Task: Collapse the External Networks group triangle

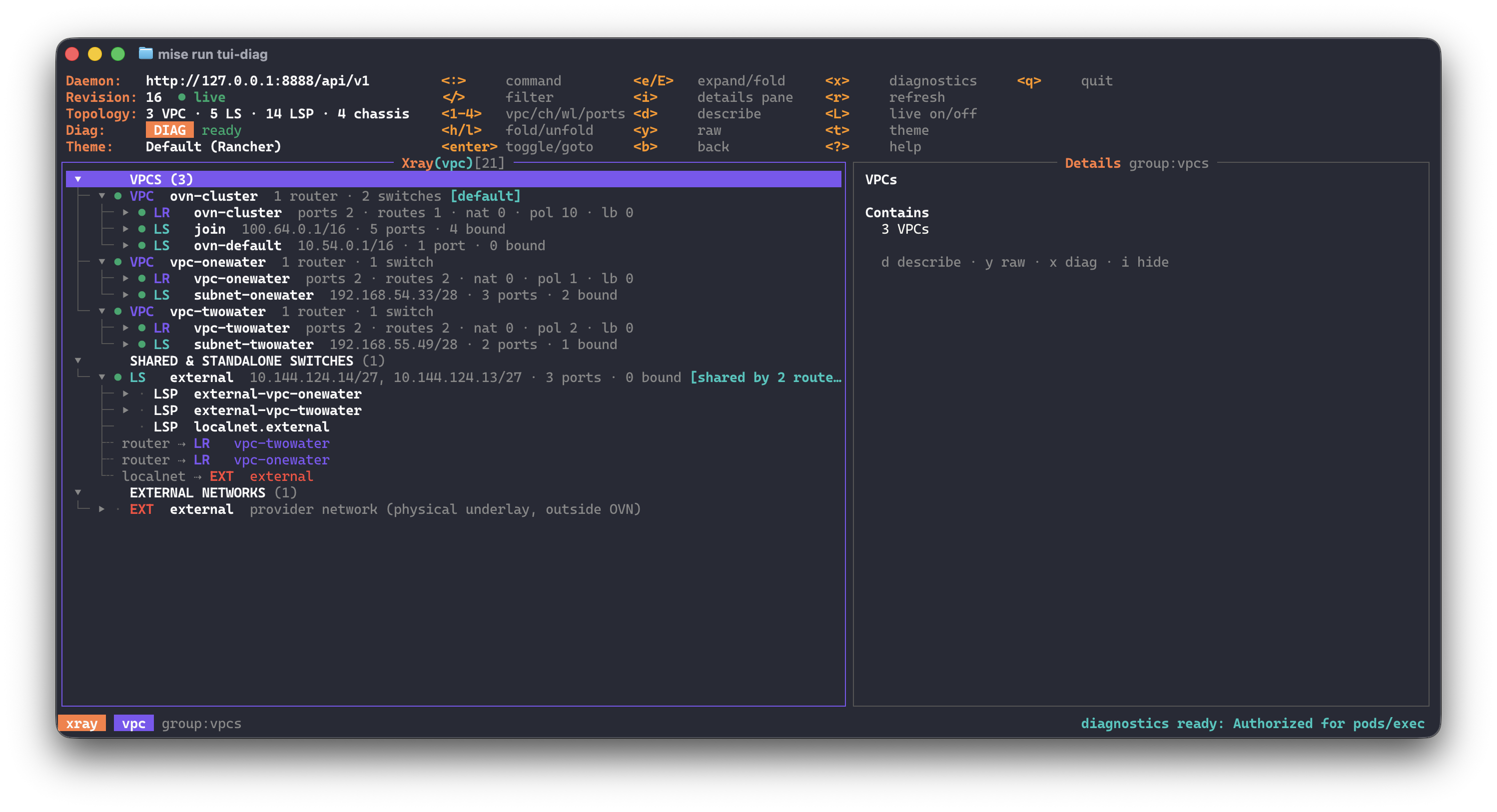Action: pos(78,492)
